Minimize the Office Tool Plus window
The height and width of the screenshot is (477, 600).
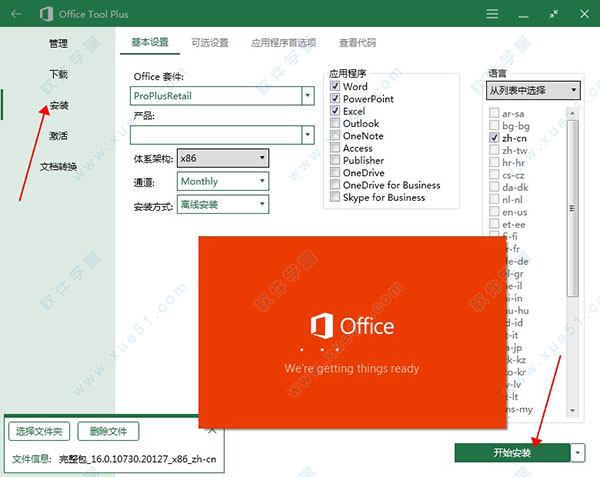tap(519, 14)
